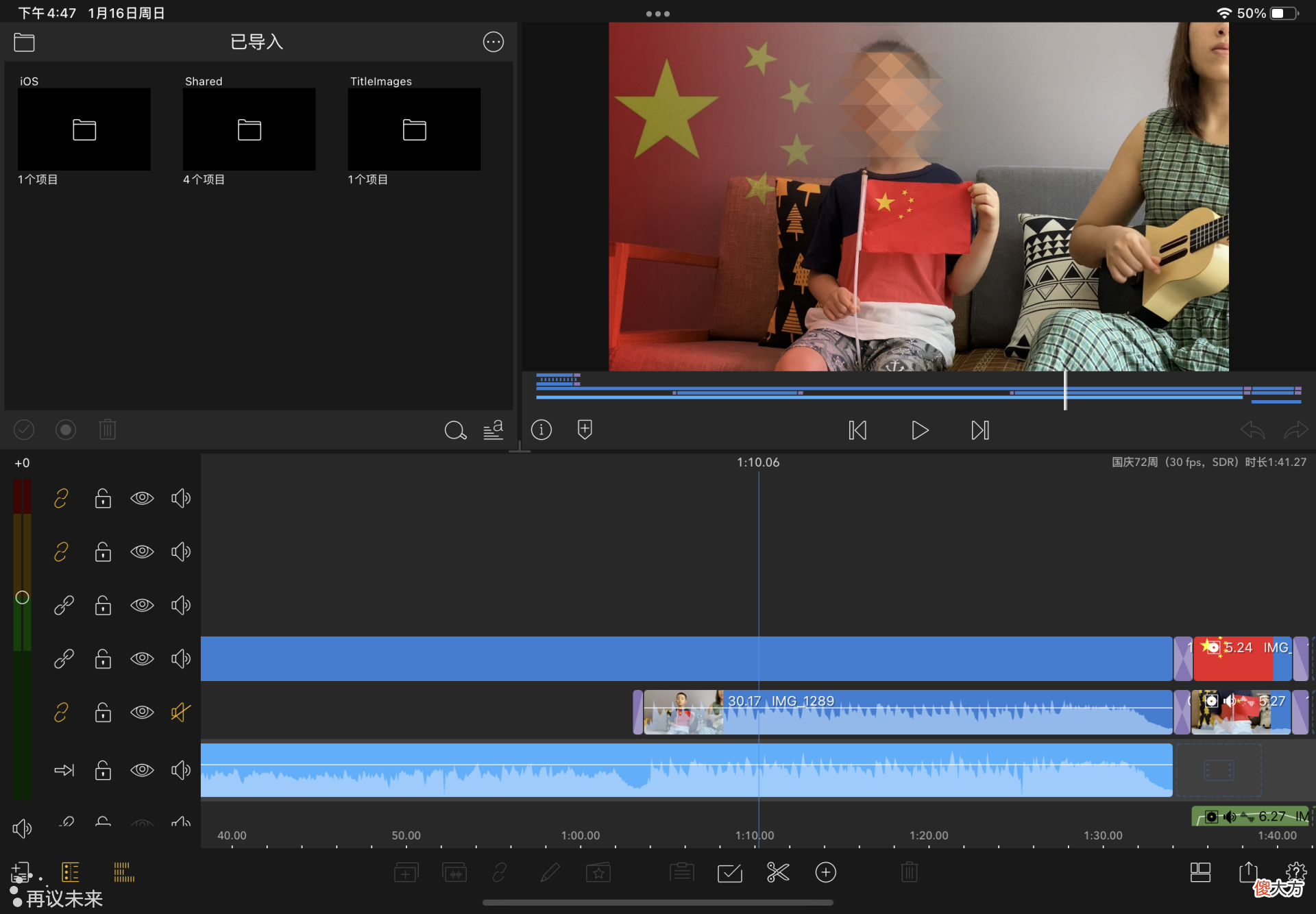Hide the top track
This screenshot has height=914, width=1316.
142,498
